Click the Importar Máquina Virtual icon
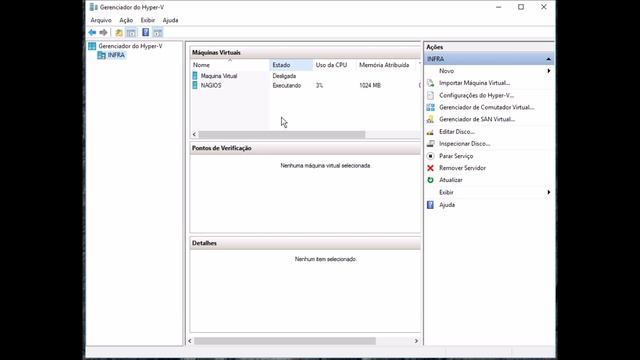 click(x=430, y=83)
